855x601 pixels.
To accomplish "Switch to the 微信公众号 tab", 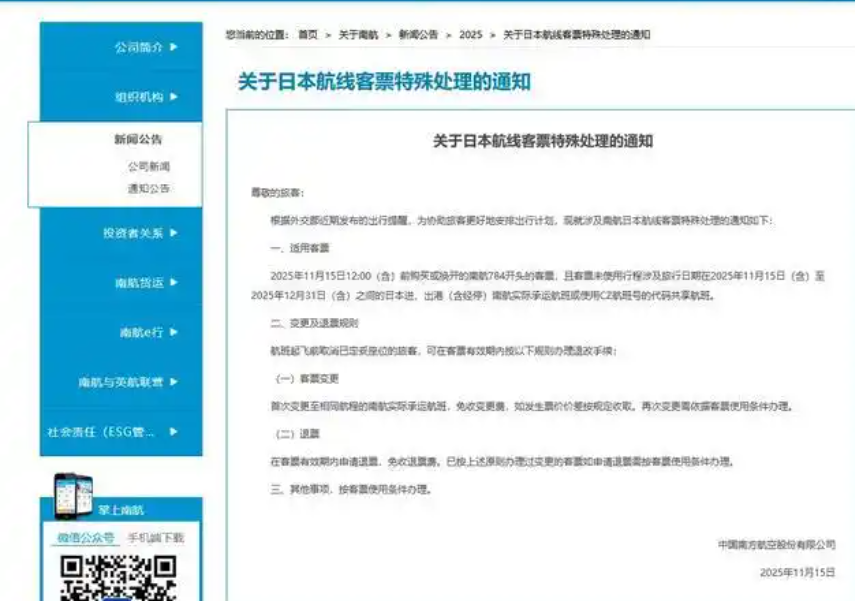I will coord(84,537).
